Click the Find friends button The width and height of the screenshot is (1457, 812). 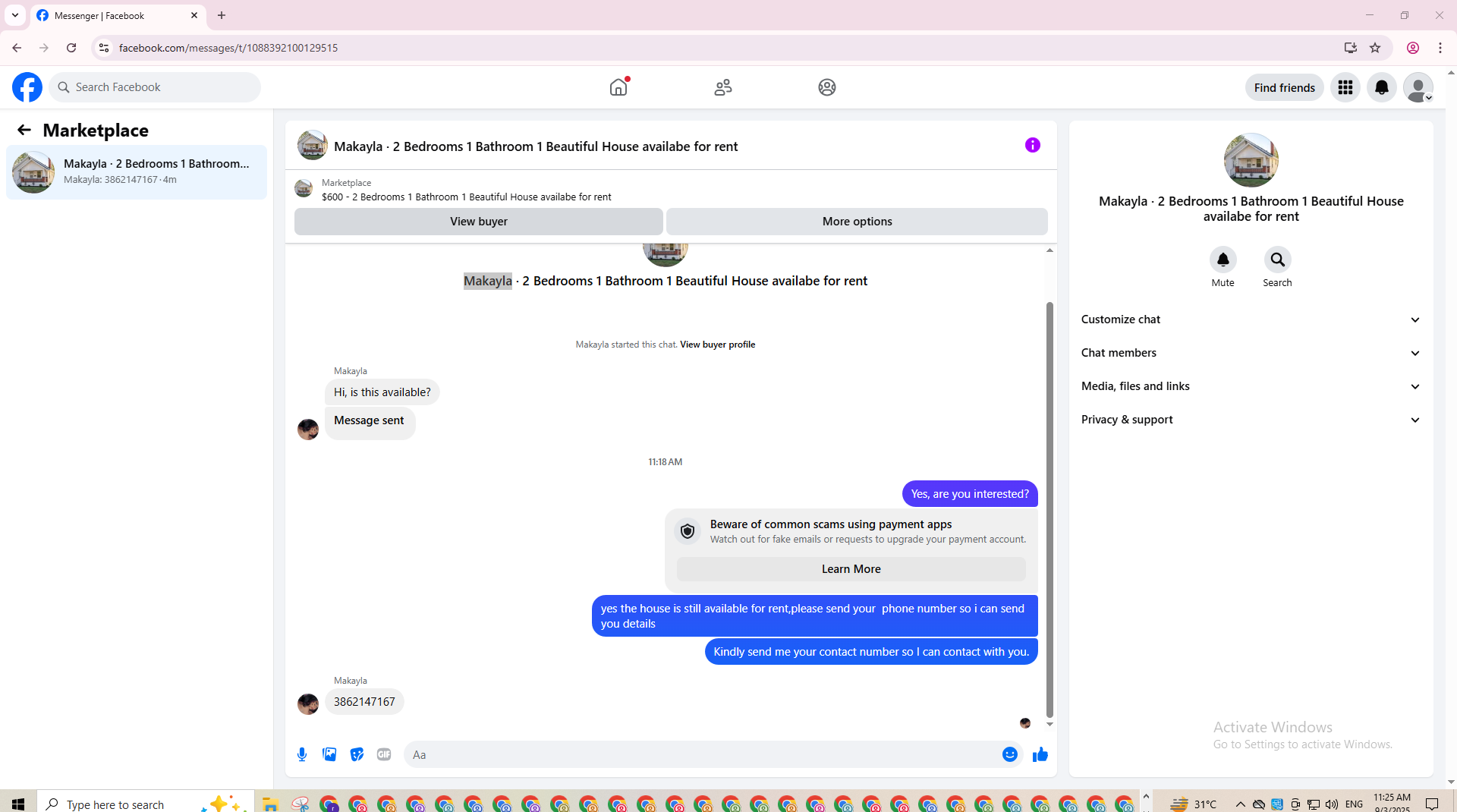[x=1284, y=87]
